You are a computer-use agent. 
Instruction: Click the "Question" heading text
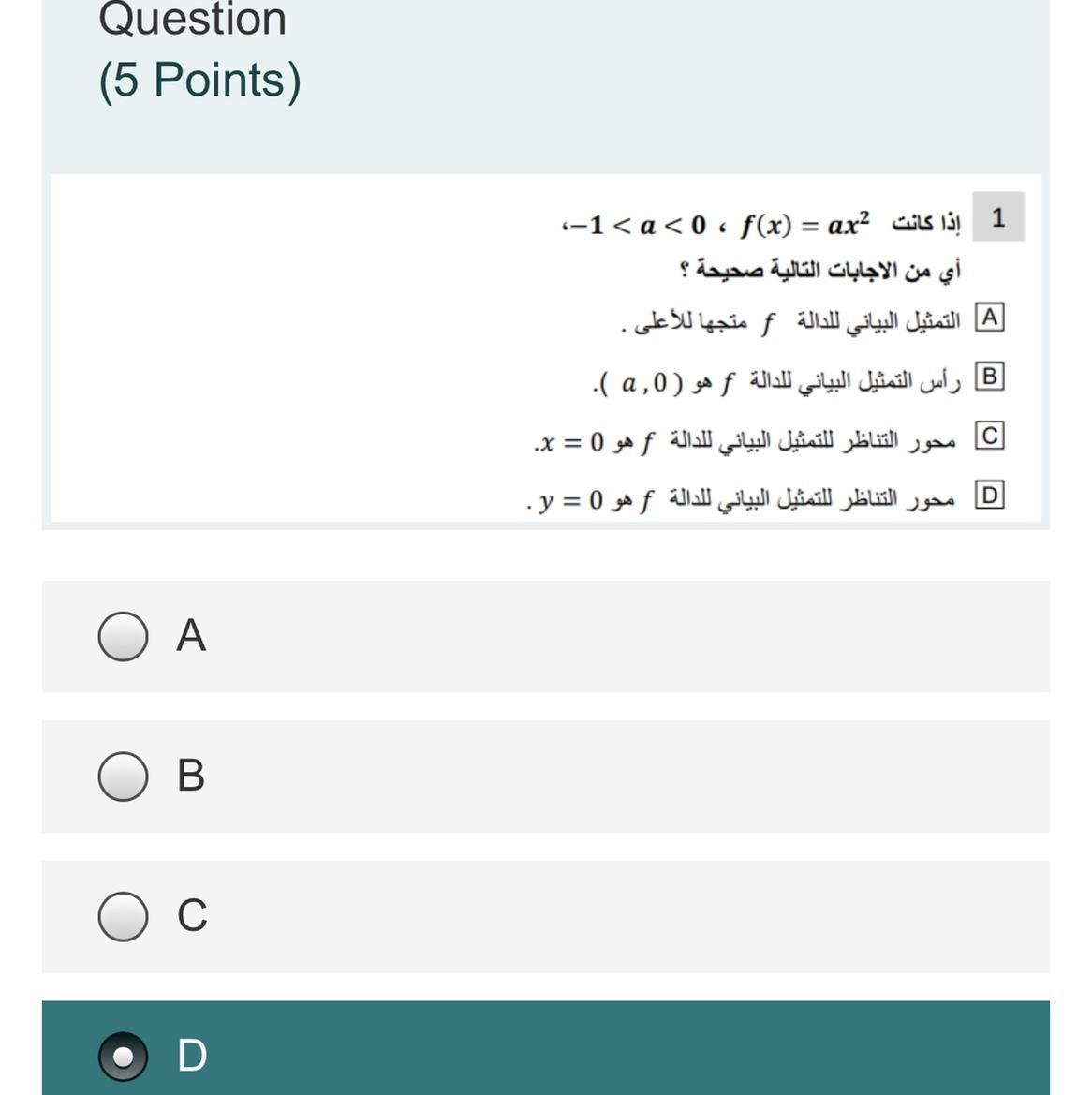point(192,19)
